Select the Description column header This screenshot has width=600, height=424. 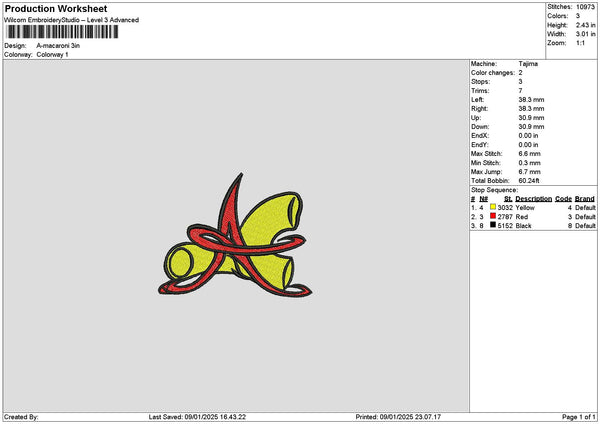pos(533,199)
